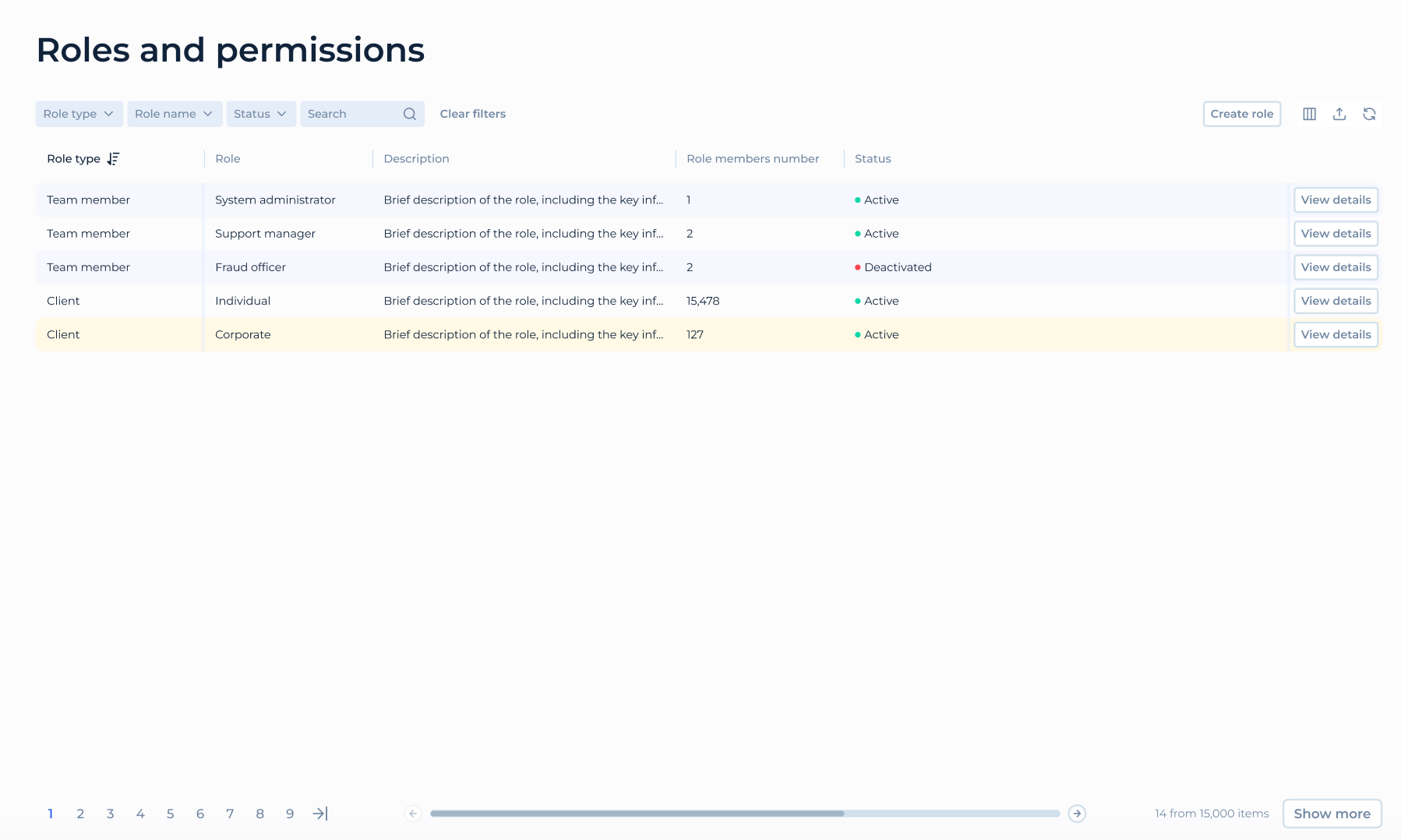Click the export/upload icon
Viewport: 1401px width, 840px height.
(x=1340, y=114)
